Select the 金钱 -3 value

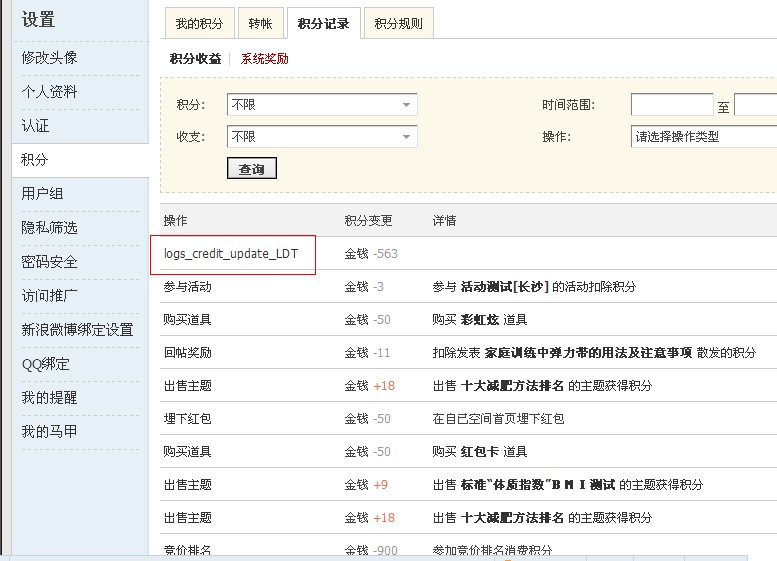[x=364, y=287]
